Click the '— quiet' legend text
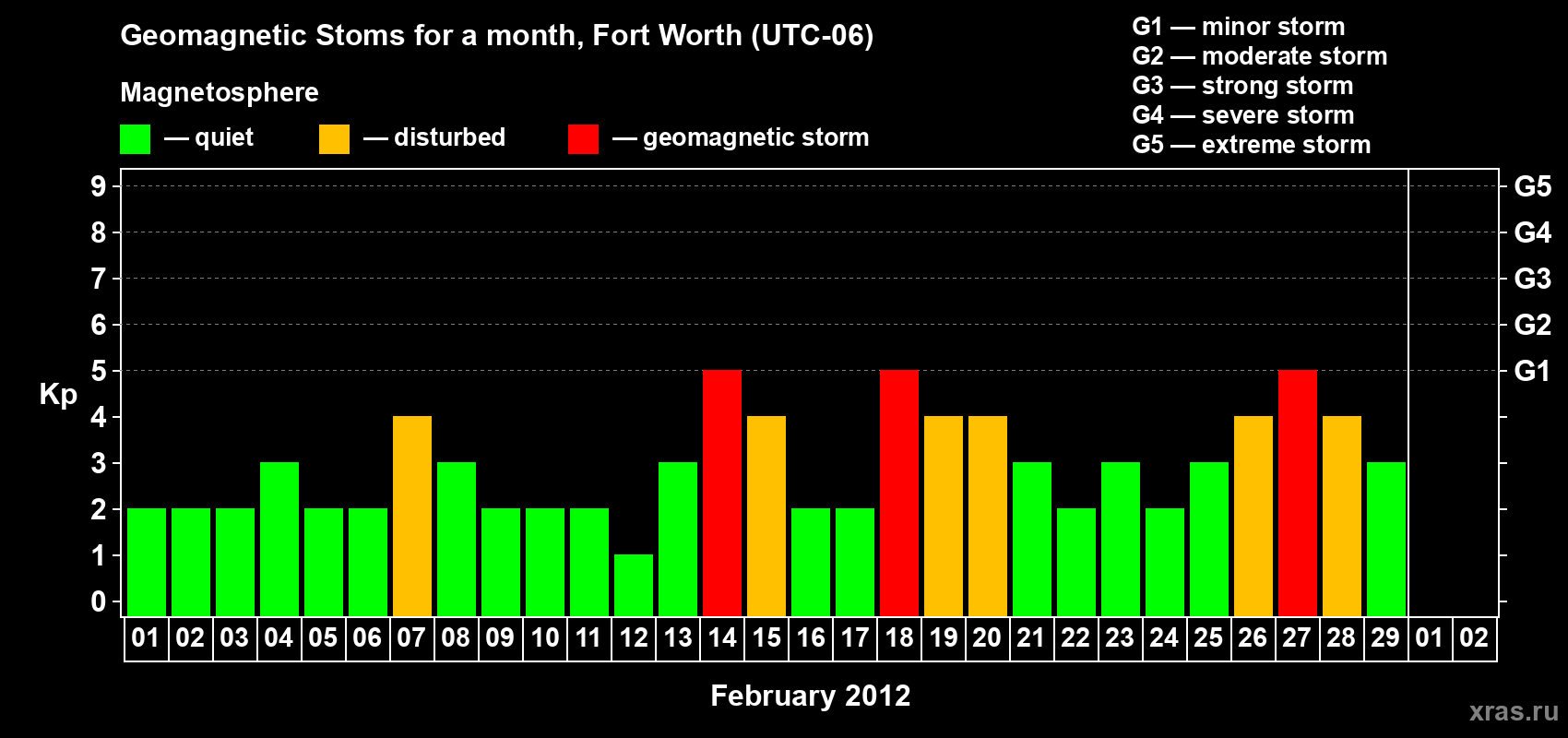Viewport: 1568px width, 738px height. click(208, 138)
